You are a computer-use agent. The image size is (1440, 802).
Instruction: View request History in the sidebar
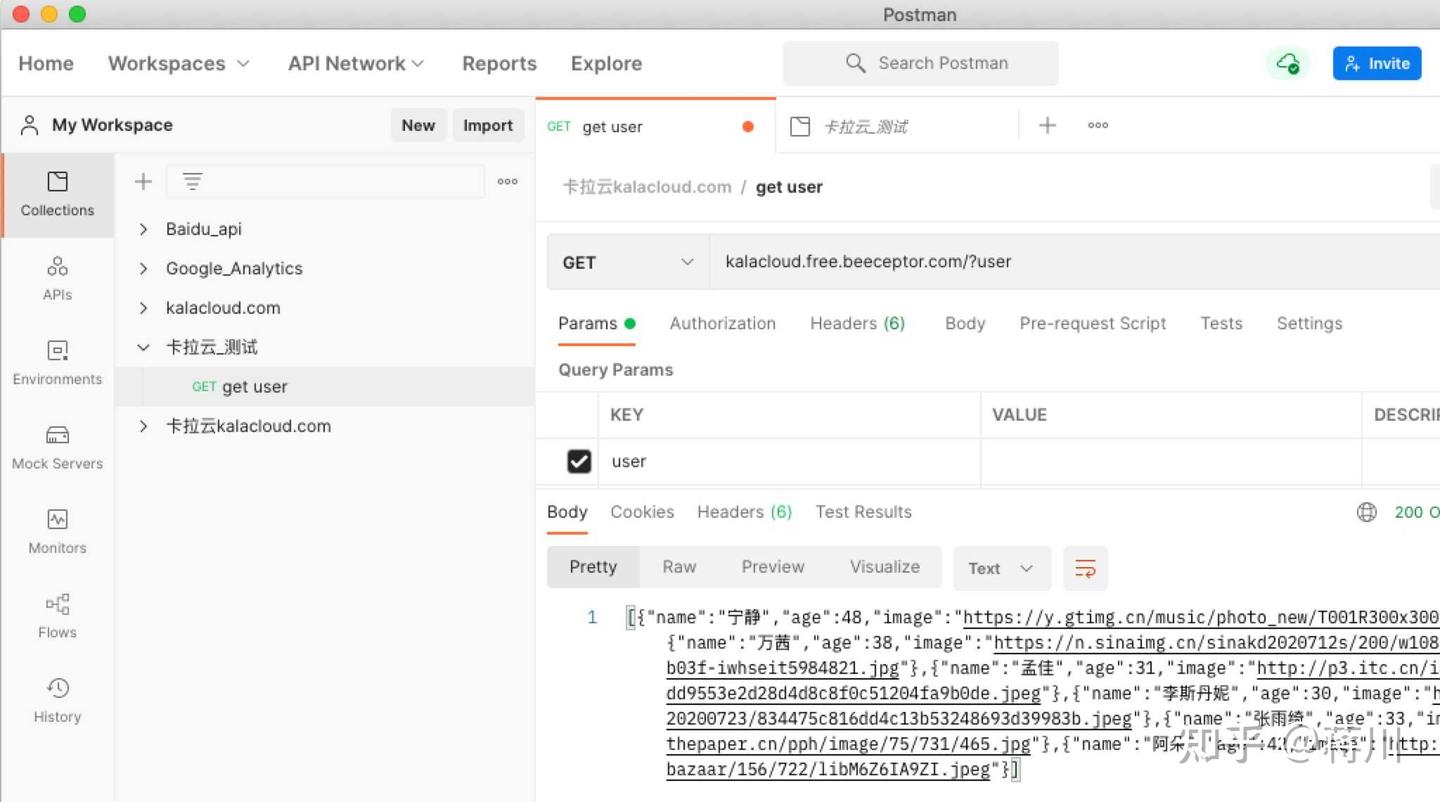(56, 700)
